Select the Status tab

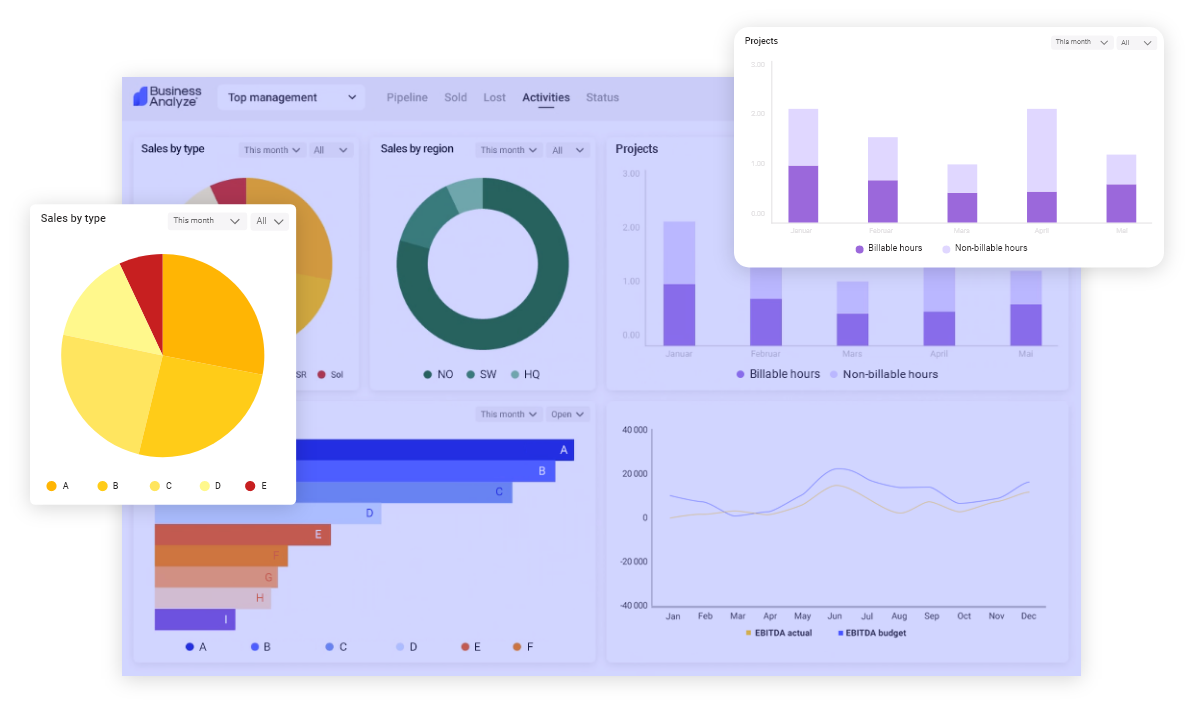602,98
